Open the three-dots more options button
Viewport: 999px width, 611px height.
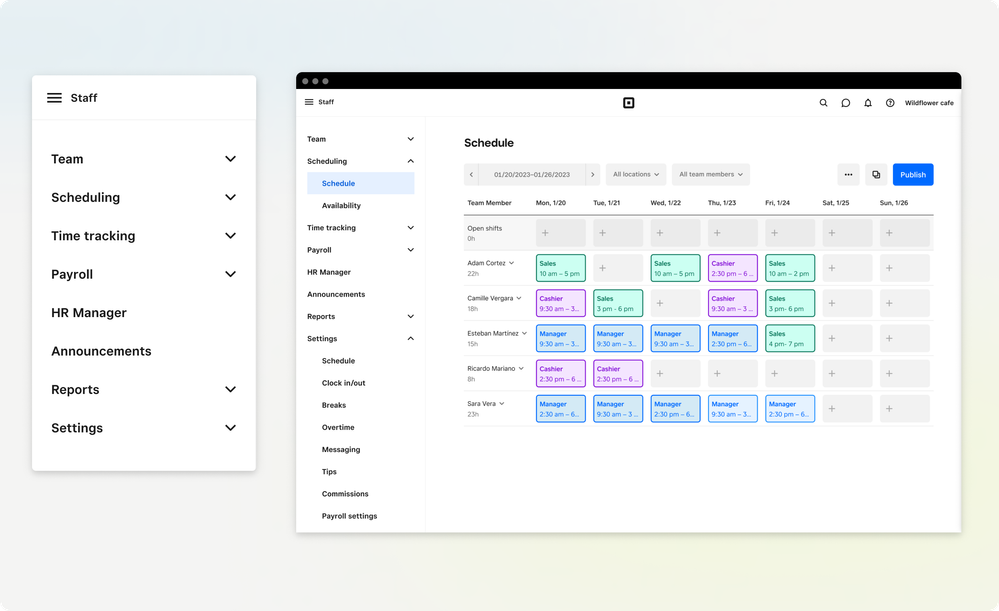click(x=848, y=174)
